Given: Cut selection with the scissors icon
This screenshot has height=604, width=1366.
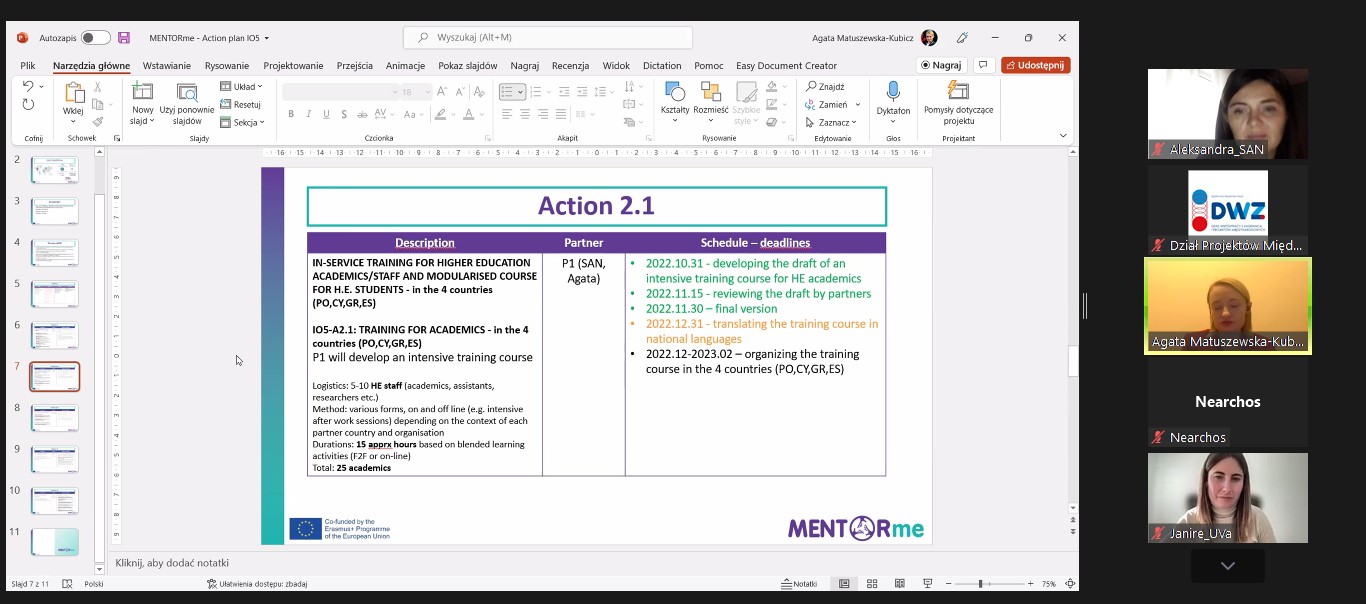Looking at the screenshot, I should (x=97, y=87).
